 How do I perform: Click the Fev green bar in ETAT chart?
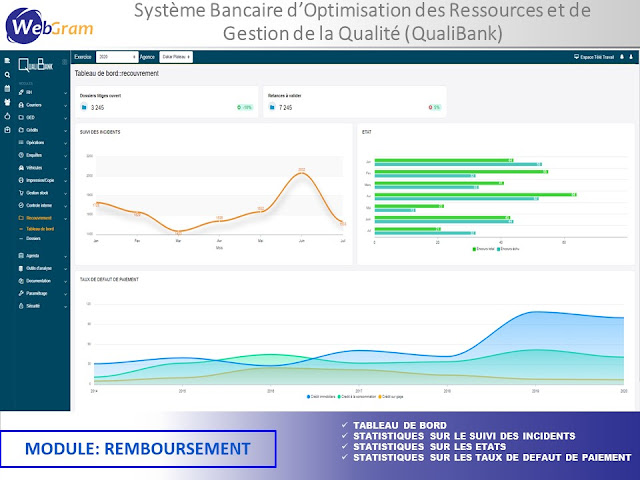(461, 172)
